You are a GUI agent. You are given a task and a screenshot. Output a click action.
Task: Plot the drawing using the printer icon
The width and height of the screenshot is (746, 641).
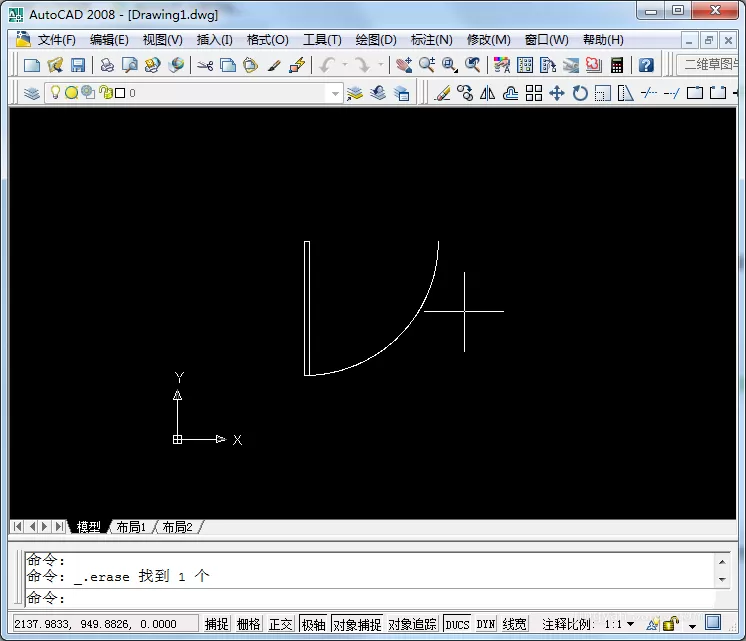[107, 65]
